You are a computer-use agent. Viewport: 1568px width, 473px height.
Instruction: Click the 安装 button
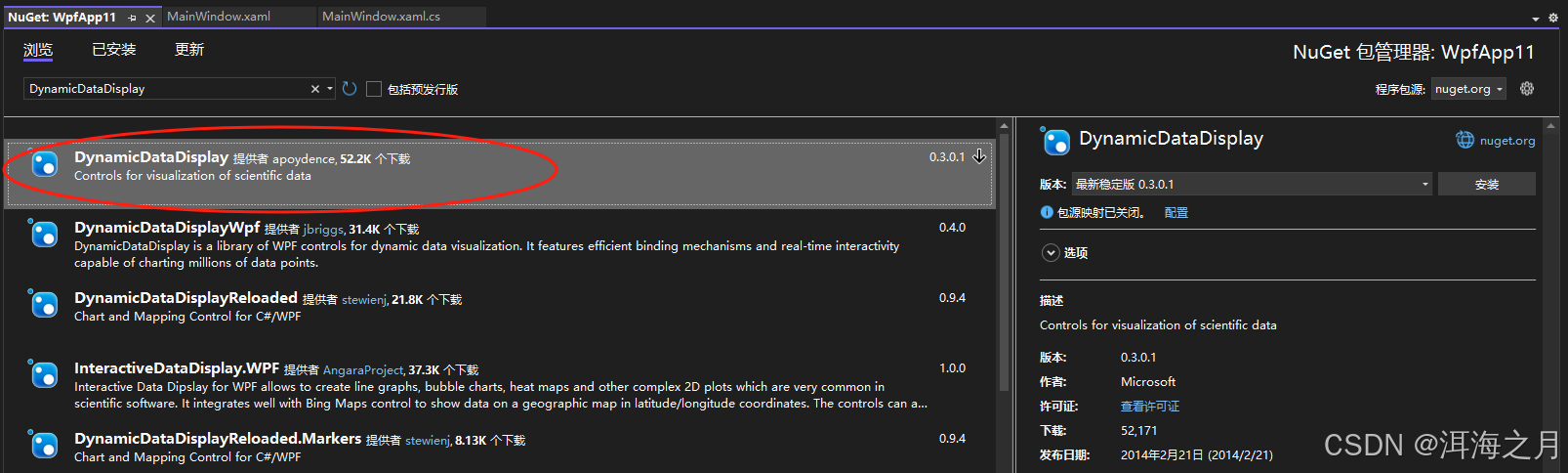tap(1486, 184)
